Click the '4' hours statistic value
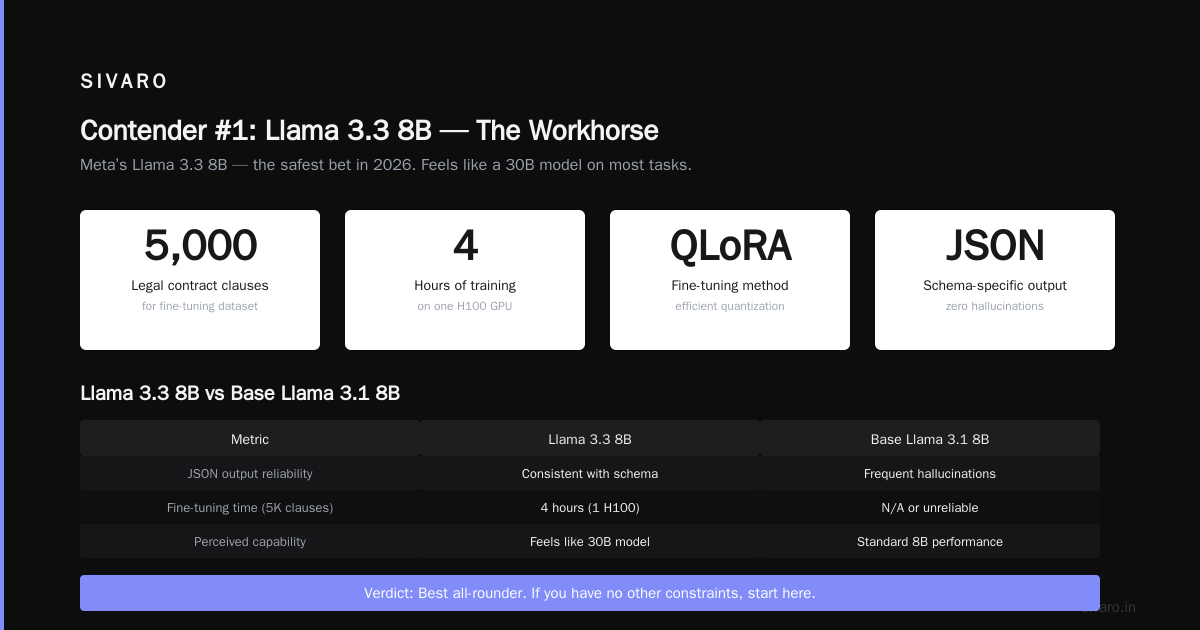This screenshot has height=630, width=1200. click(465, 246)
